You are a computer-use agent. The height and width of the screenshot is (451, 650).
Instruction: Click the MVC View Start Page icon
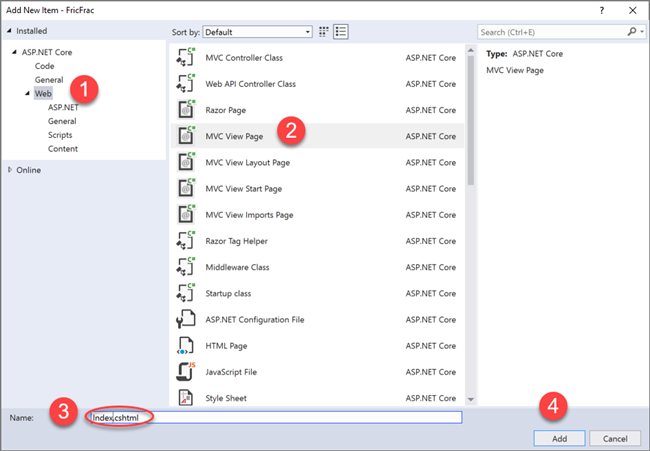tap(185, 188)
